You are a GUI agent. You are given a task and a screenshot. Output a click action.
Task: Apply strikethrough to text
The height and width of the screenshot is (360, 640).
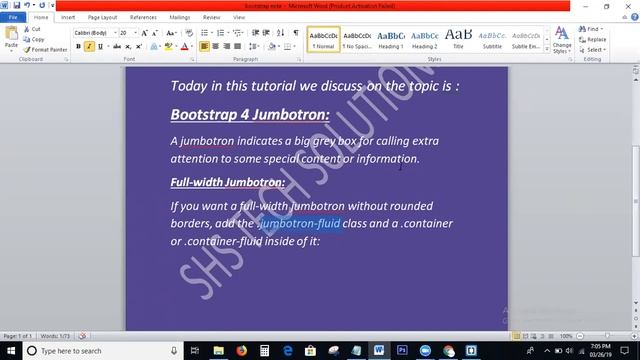tap(117, 47)
